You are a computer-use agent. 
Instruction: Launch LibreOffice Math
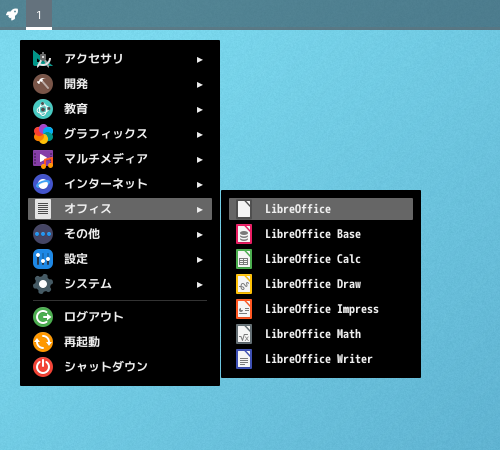pyautogui.click(x=321, y=334)
